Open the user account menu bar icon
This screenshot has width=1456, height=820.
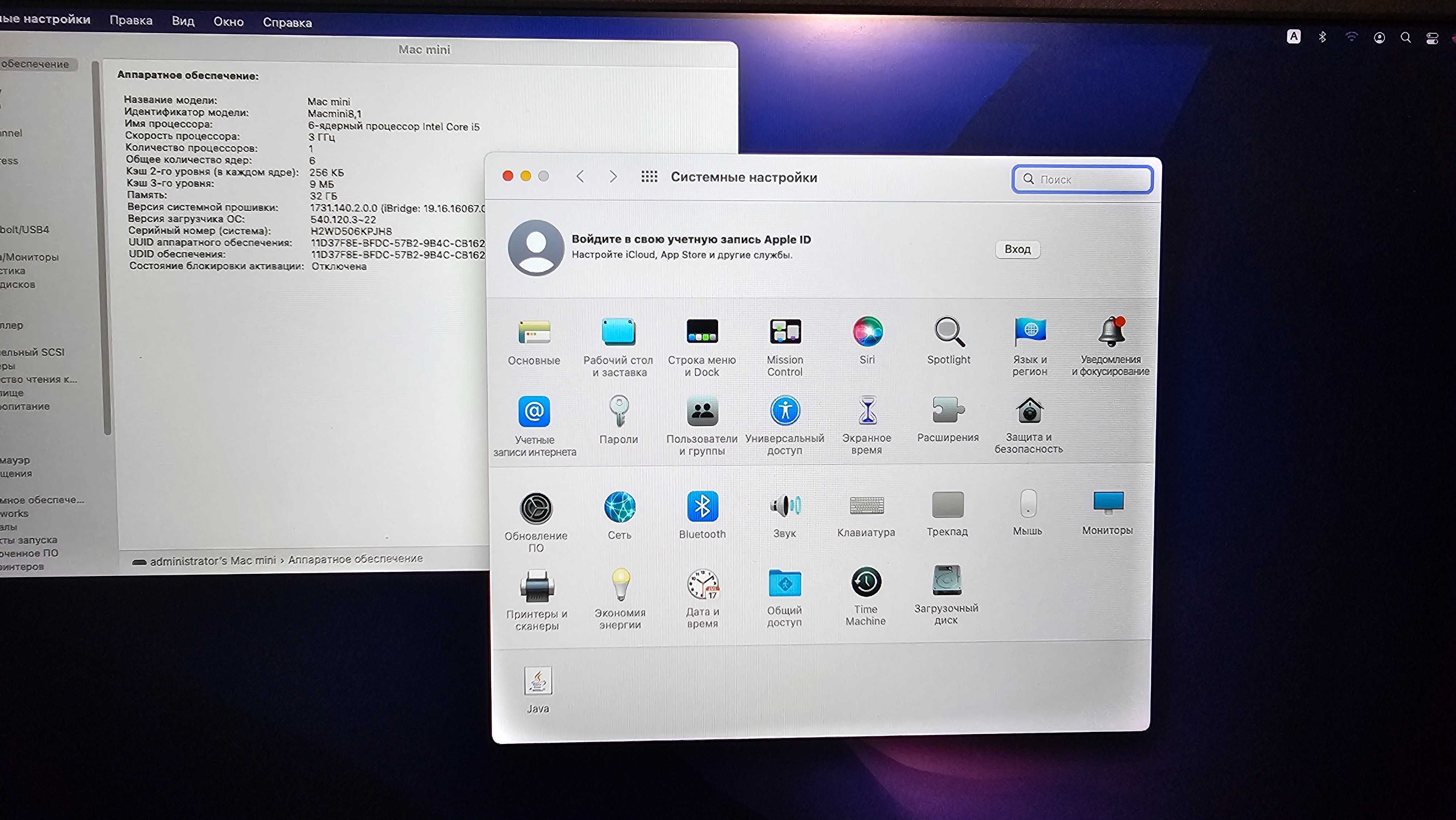[1380, 38]
